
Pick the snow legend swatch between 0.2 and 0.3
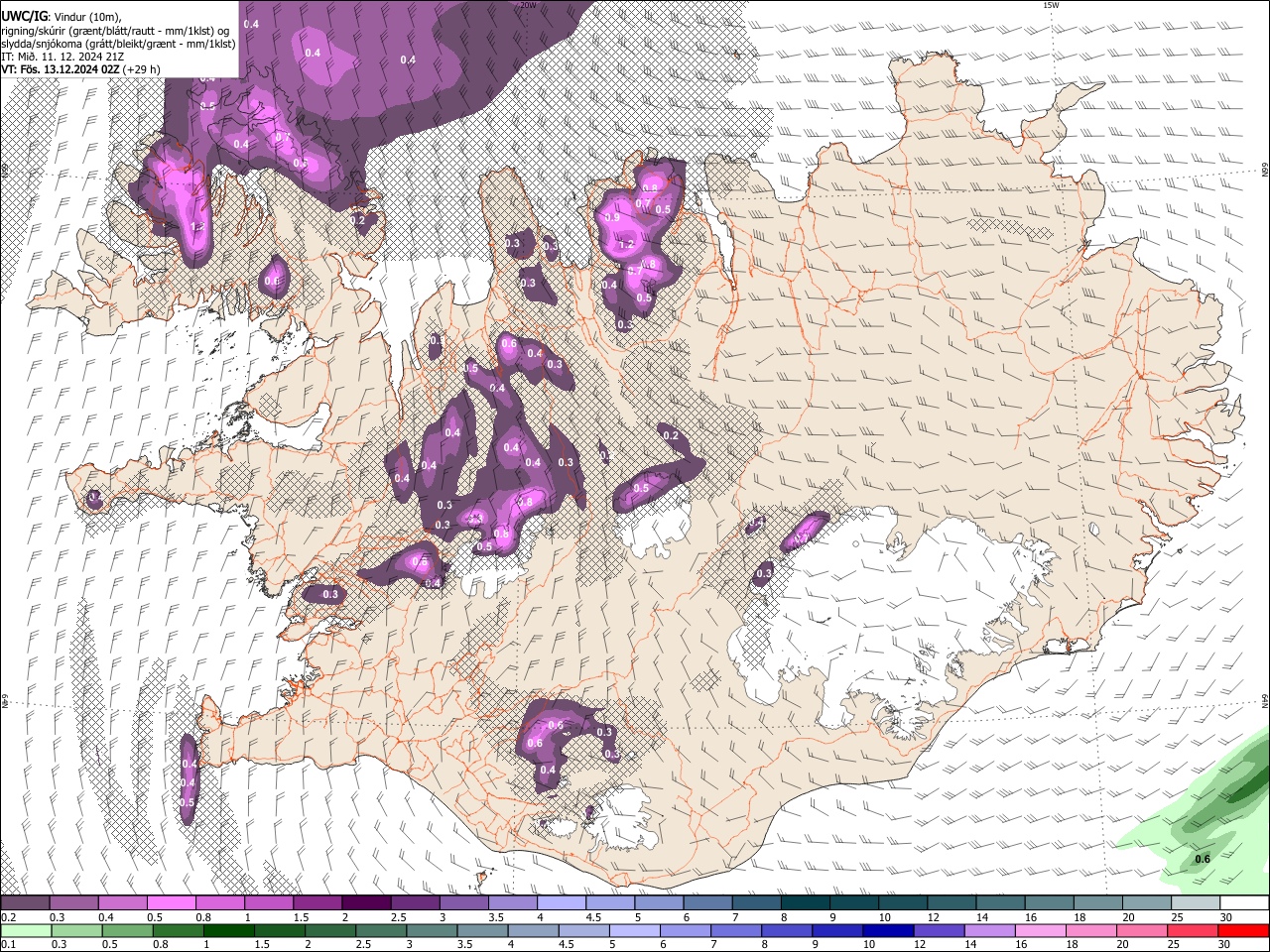click(x=25, y=903)
